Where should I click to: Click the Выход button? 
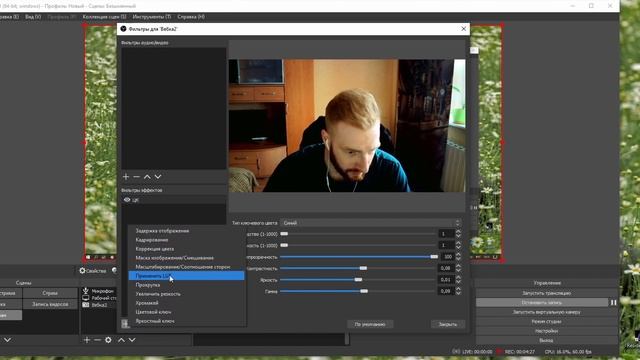(547, 340)
